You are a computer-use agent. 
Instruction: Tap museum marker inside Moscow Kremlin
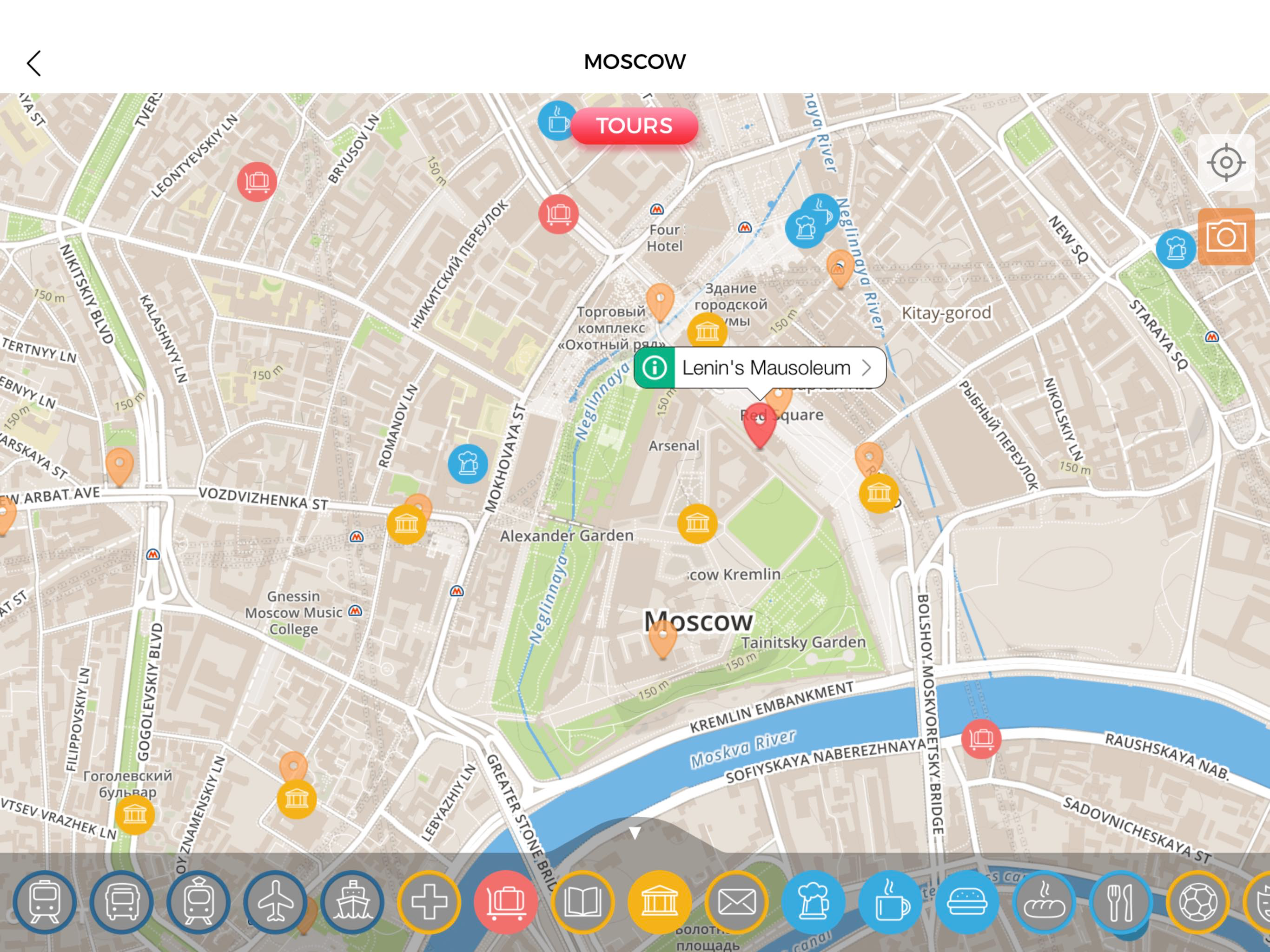tap(697, 523)
